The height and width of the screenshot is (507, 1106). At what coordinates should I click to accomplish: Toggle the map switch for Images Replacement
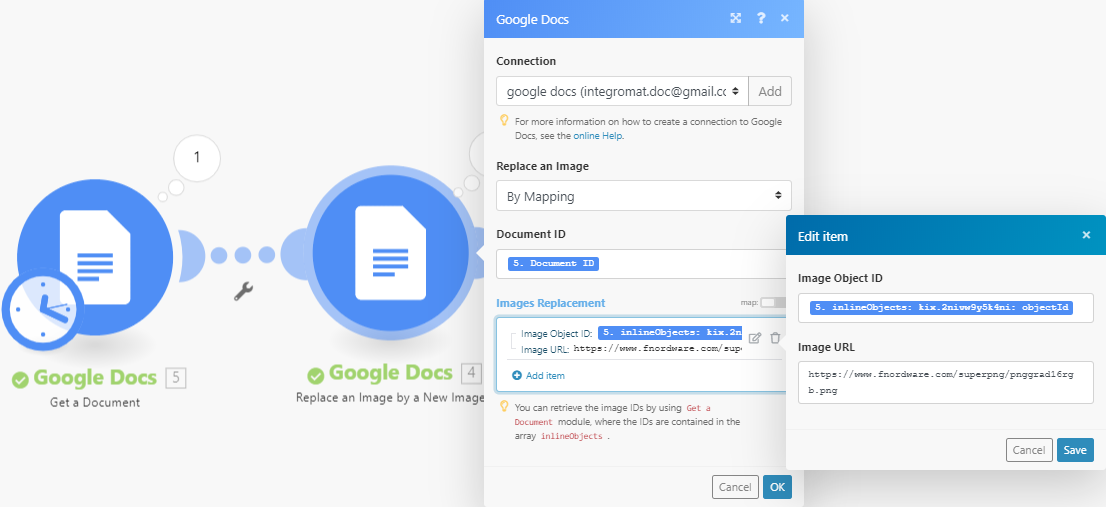coord(772,303)
